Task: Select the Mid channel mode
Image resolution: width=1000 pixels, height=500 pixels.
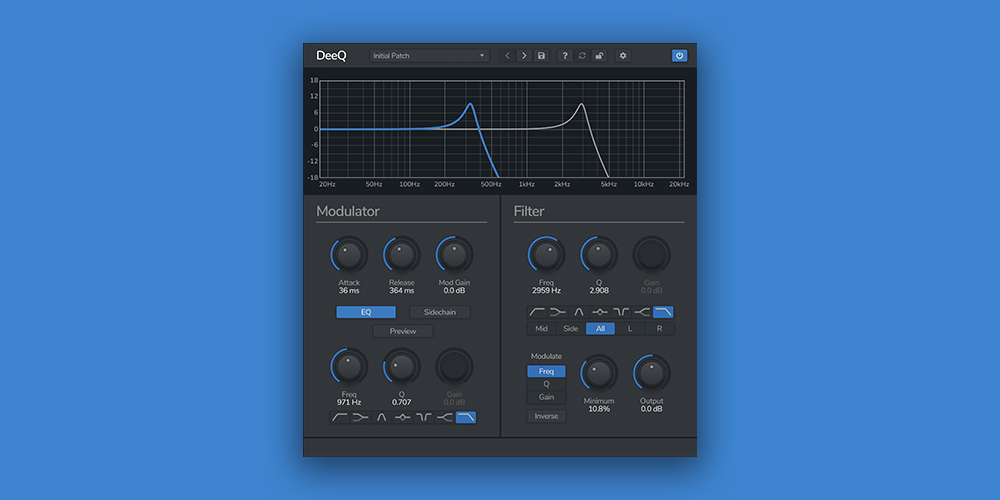Action: pyautogui.click(x=541, y=328)
